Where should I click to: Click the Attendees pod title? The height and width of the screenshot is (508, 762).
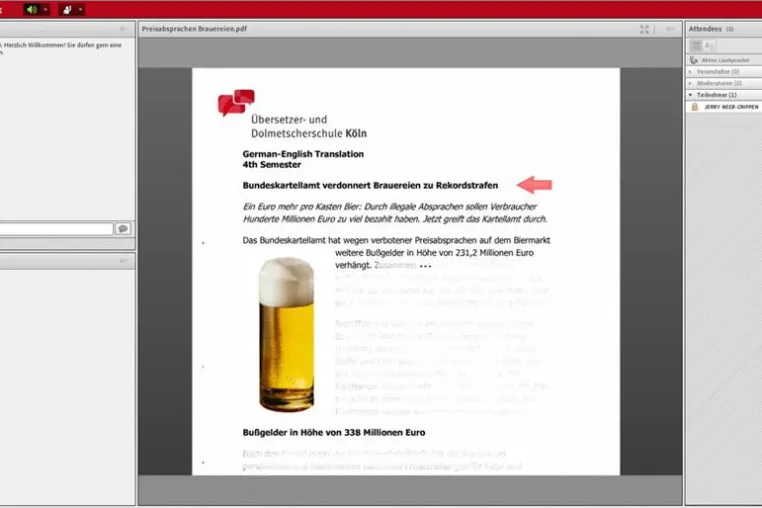pos(705,29)
